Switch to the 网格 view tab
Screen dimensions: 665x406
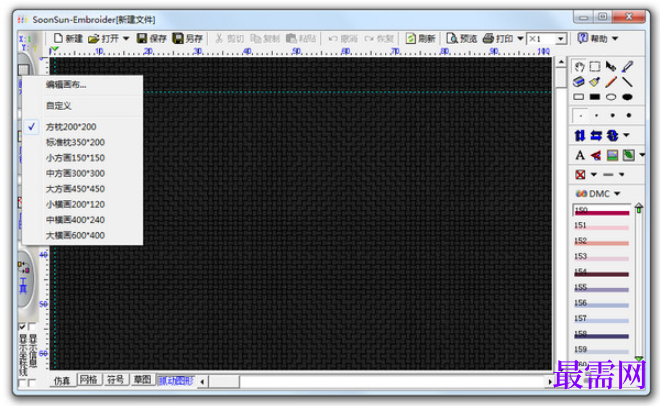click(89, 379)
